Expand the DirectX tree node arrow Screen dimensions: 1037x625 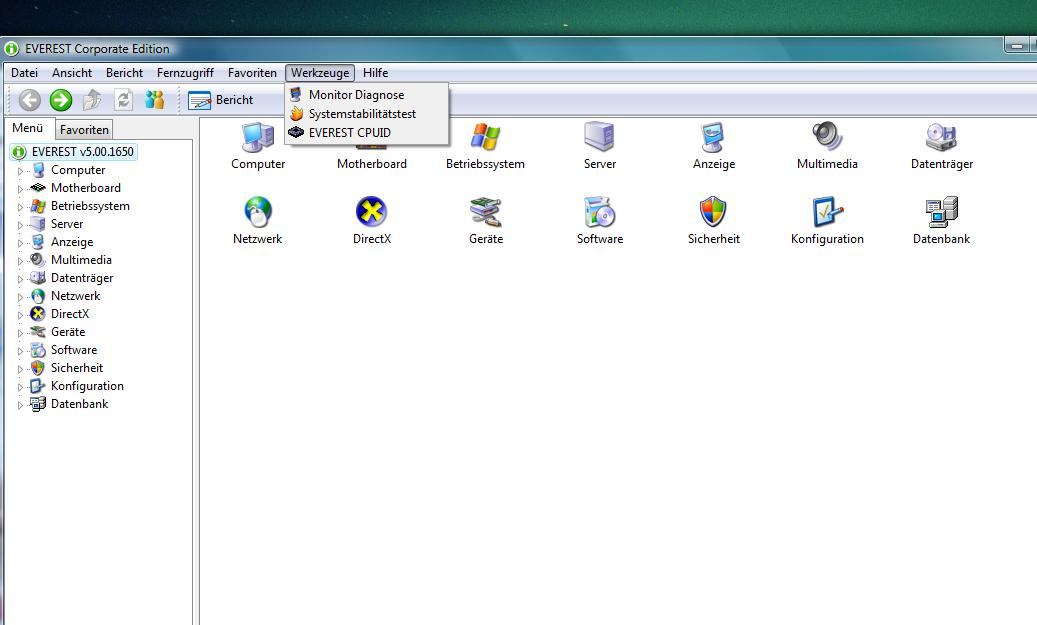[x=21, y=314]
